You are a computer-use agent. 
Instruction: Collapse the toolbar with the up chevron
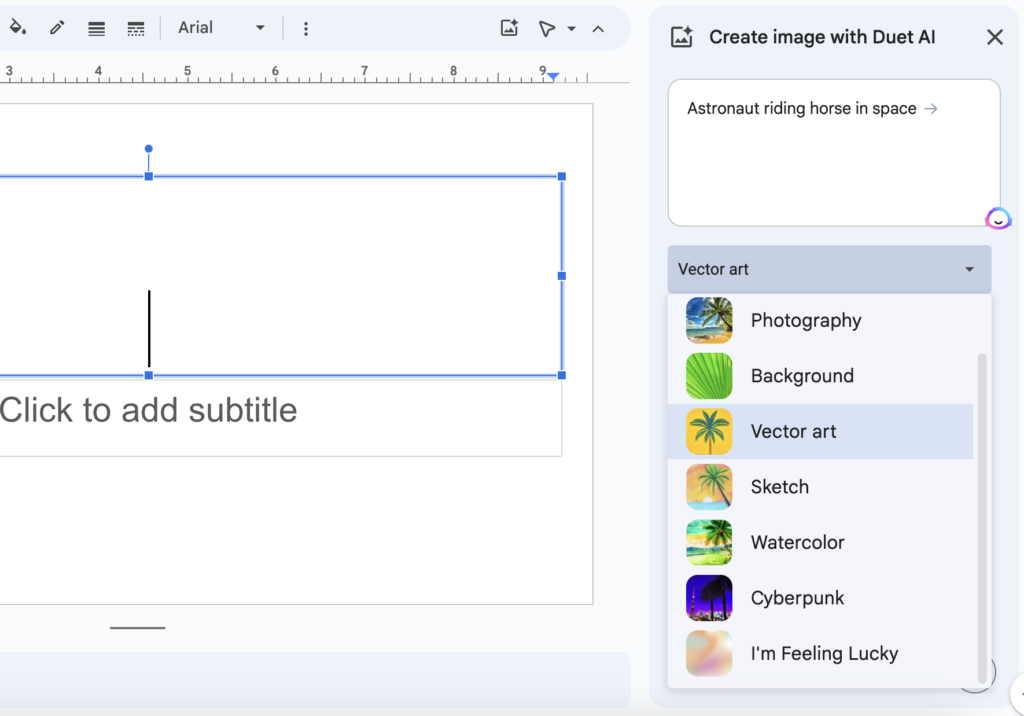click(x=598, y=28)
